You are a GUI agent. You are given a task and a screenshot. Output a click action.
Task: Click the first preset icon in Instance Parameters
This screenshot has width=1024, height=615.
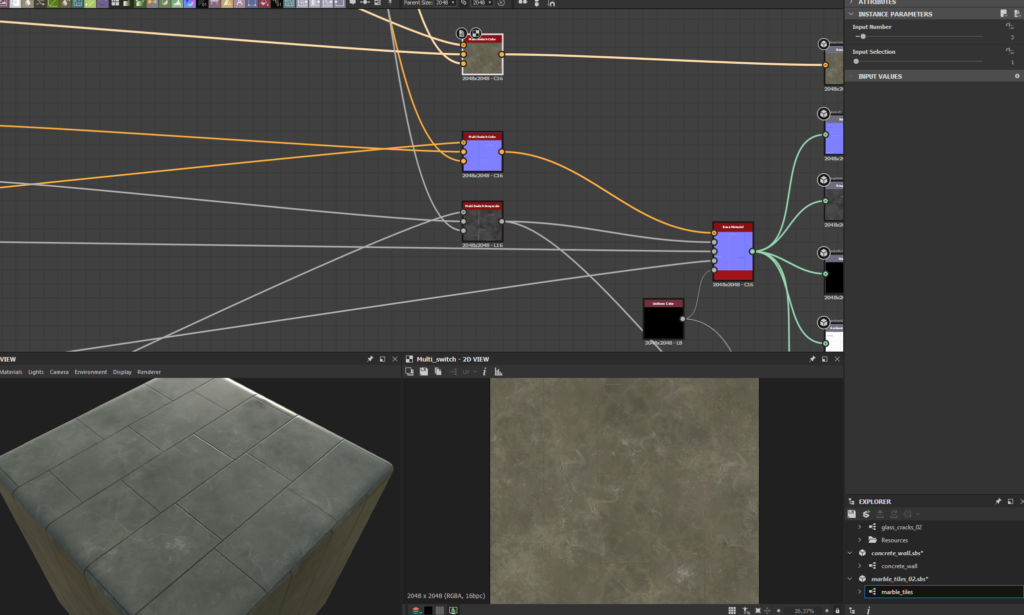point(1004,13)
